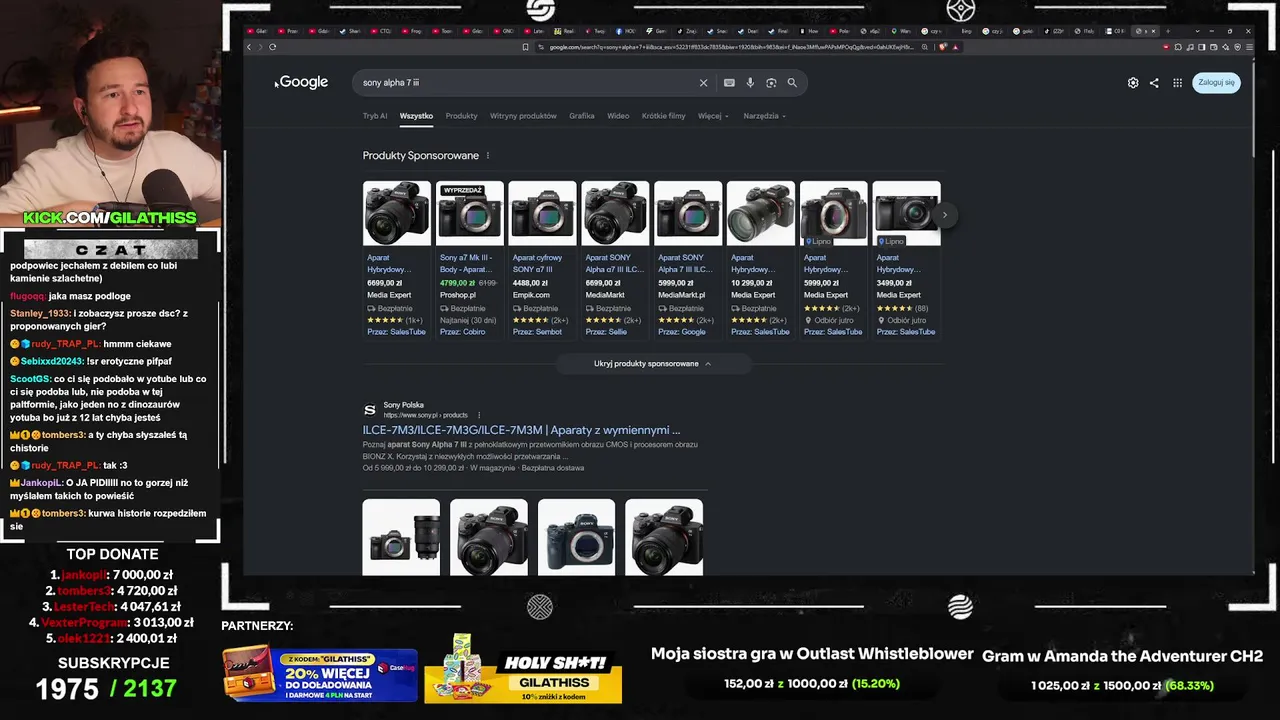Image resolution: width=1280 pixels, height=720 pixels.
Task: Open the 6699,00 zł Media Expert camera thumbnail
Action: 397,213
